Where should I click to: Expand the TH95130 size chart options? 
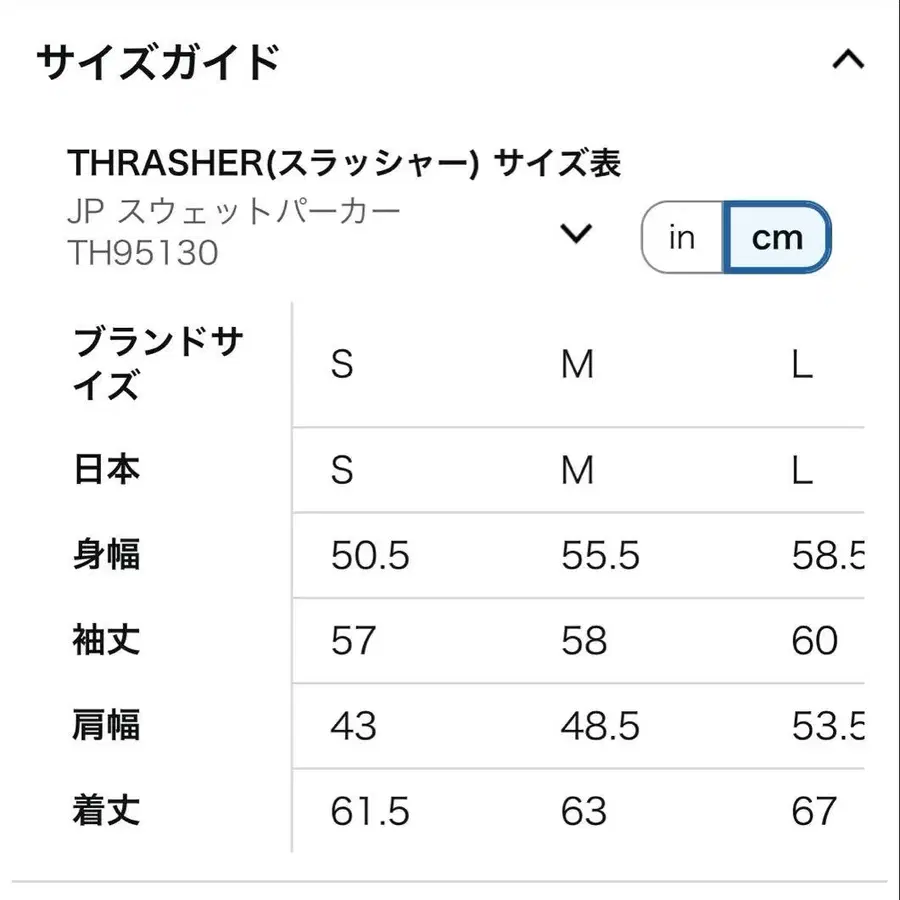(575, 235)
